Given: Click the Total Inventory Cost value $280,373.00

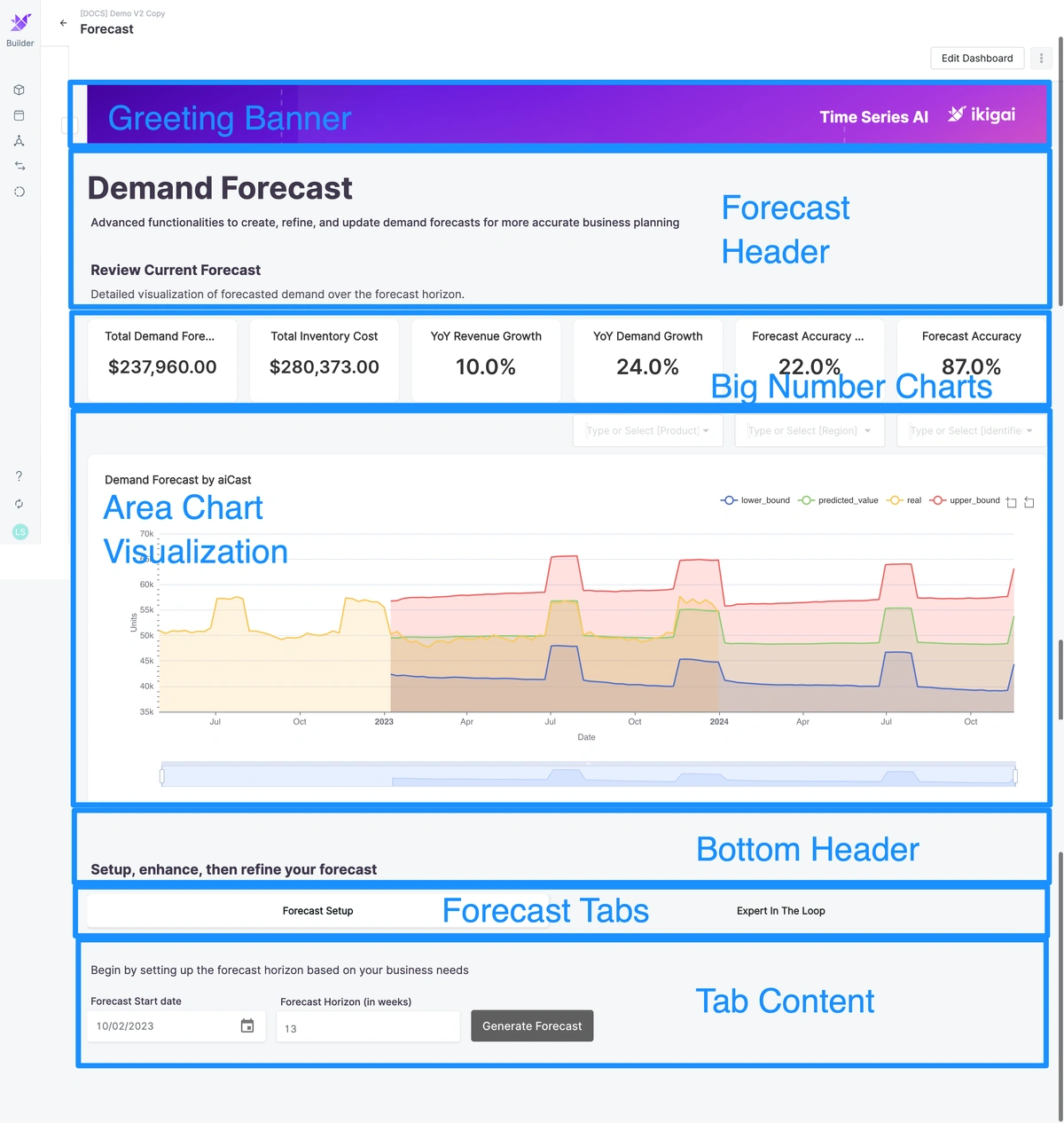Looking at the screenshot, I should point(325,367).
